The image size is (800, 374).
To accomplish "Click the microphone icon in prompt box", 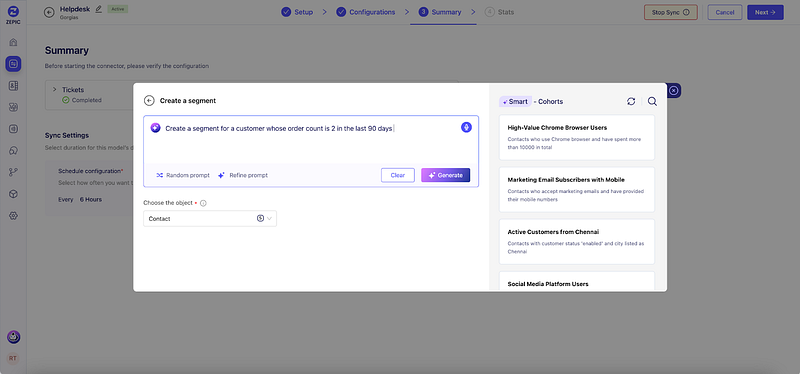I will 466,128.
